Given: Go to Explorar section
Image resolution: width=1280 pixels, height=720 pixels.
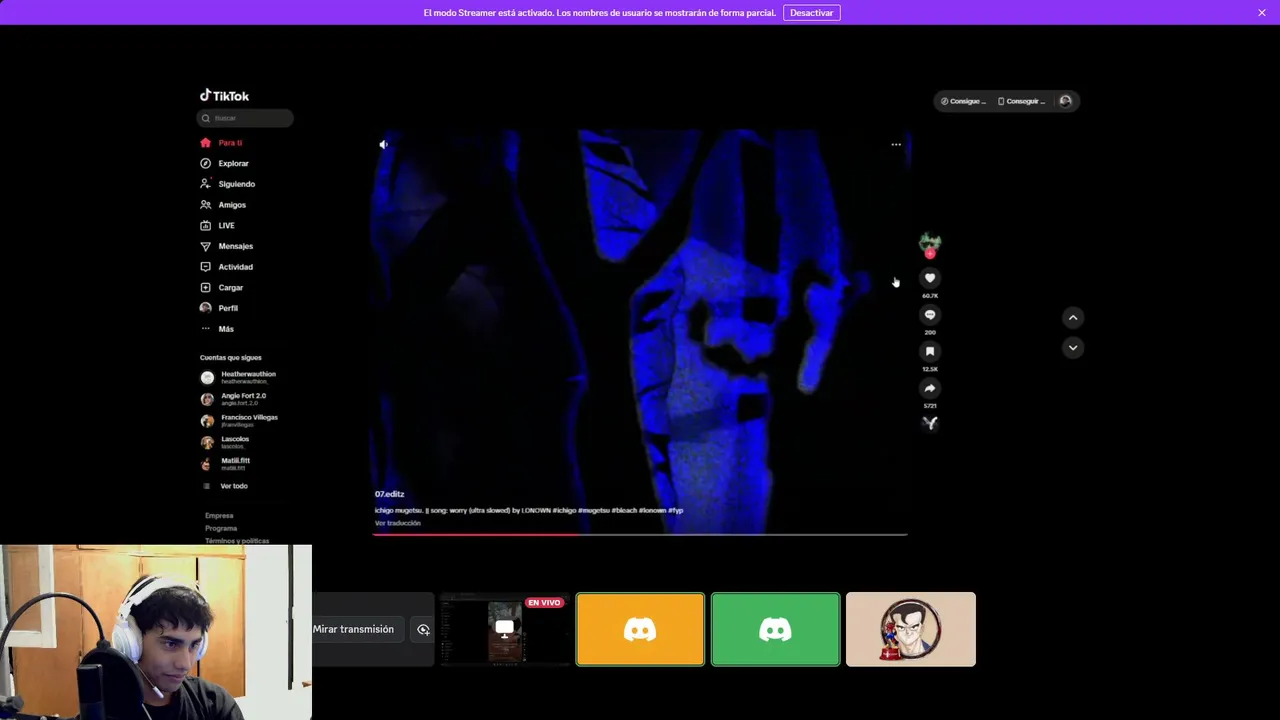Looking at the screenshot, I should (233, 163).
